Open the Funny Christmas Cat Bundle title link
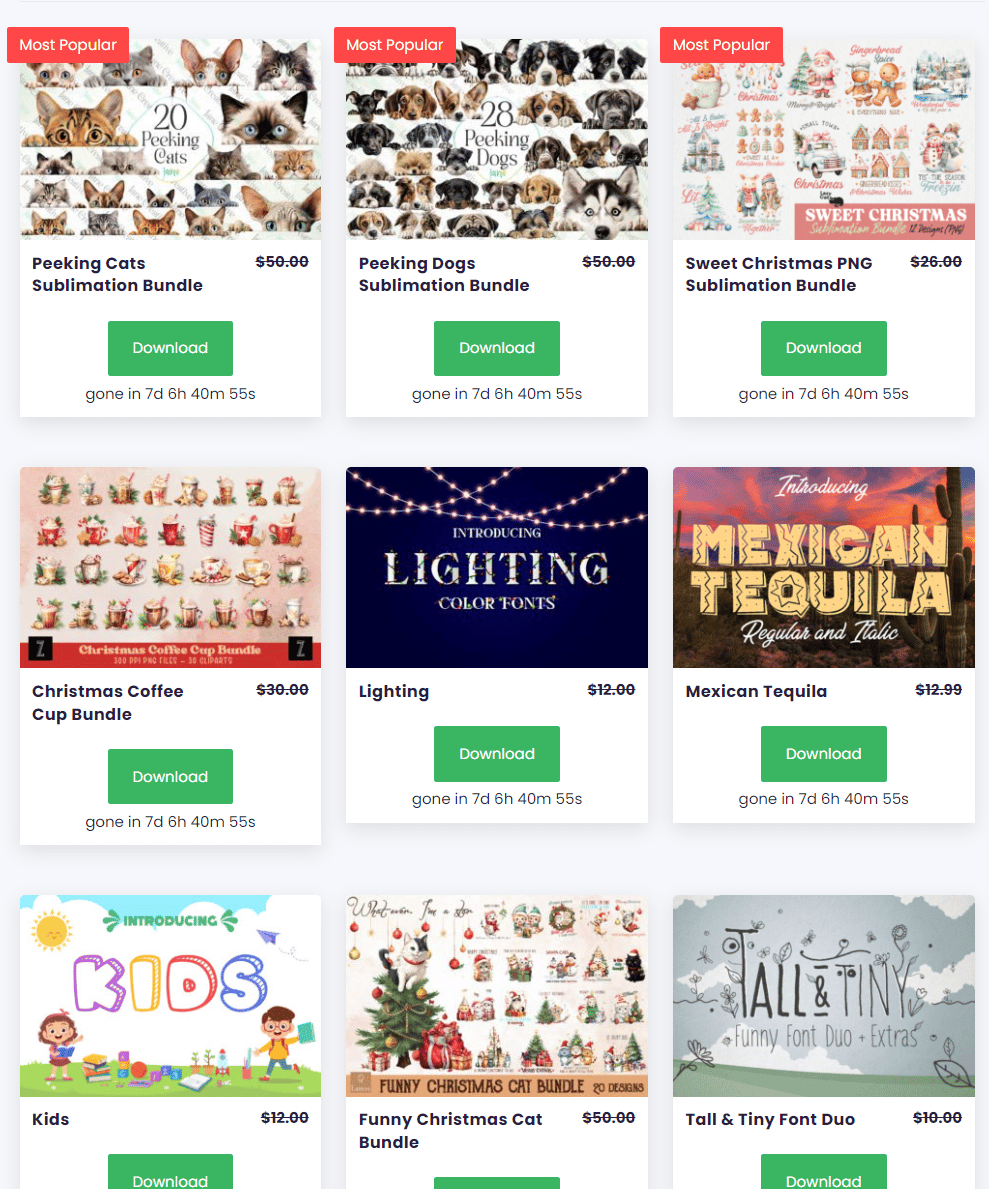The width and height of the screenshot is (989, 1189). [x=451, y=1131]
